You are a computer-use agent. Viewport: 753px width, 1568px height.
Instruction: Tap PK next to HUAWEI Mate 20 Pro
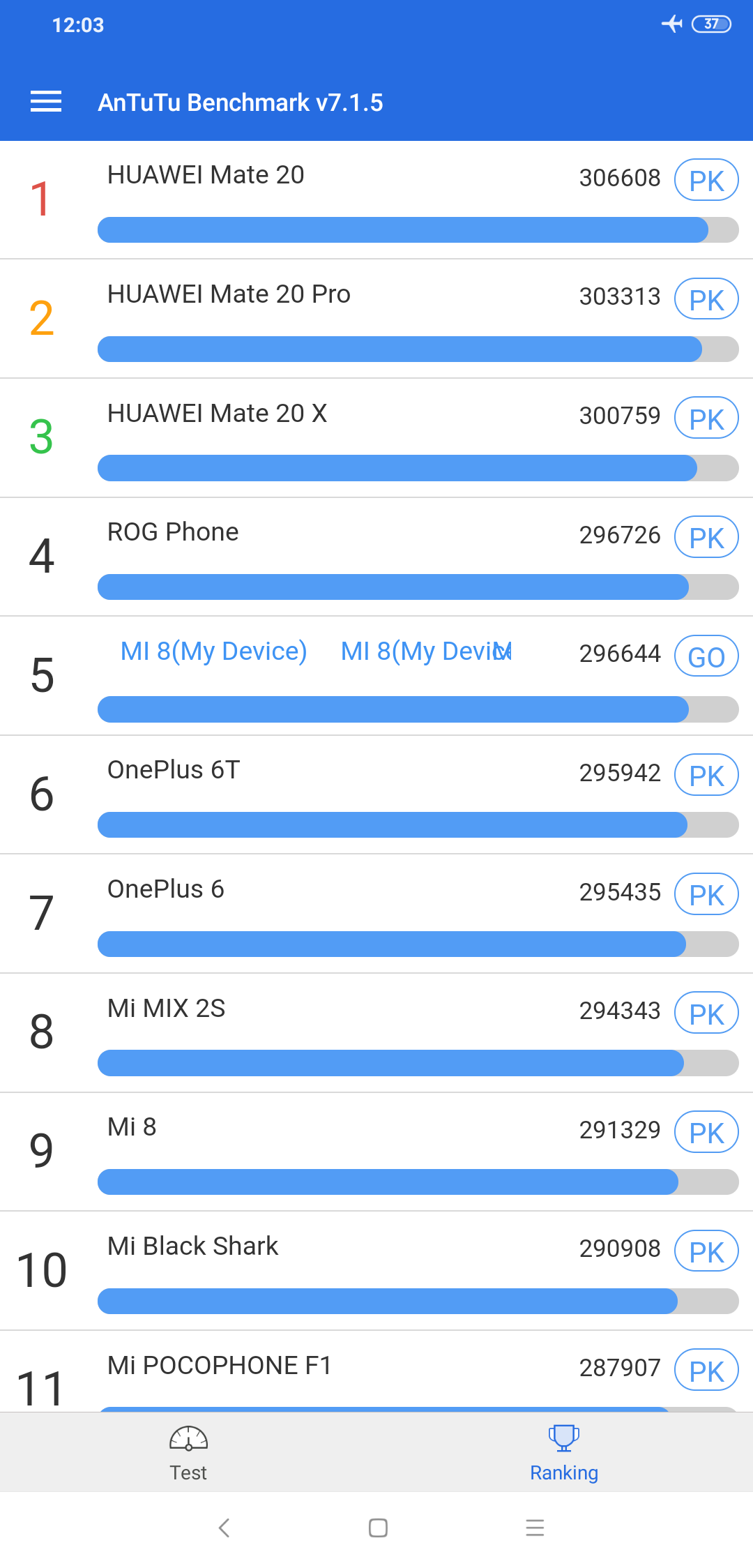(x=706, y=299)
